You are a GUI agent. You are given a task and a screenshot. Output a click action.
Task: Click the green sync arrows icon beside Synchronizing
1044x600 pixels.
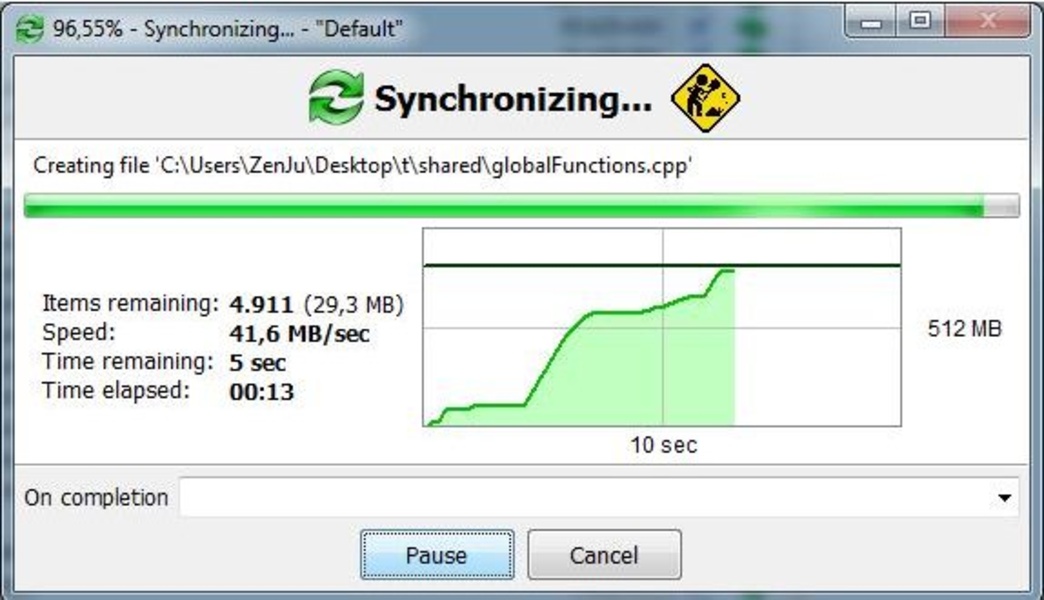coord(336,98)
